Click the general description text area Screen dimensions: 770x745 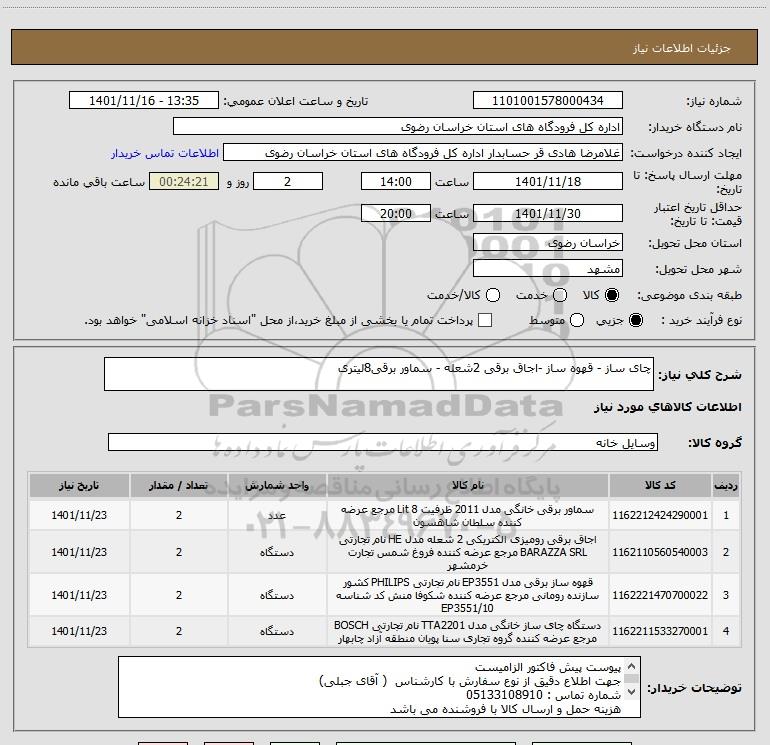tap(379, 374)
